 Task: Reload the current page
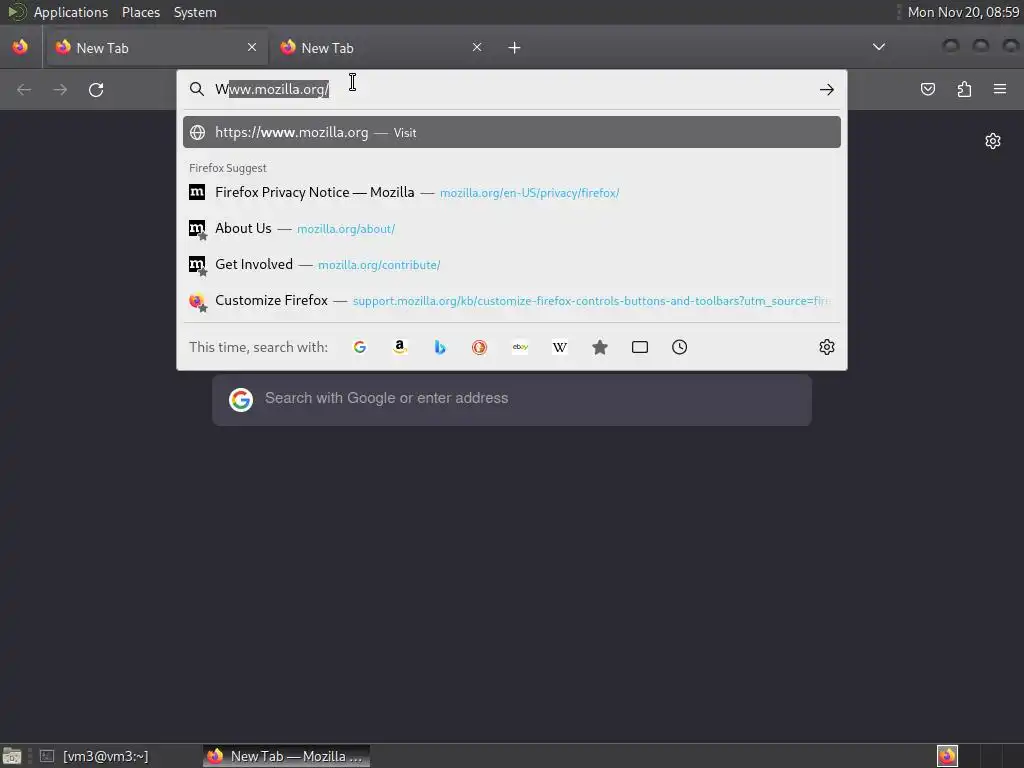coord(96,89)
